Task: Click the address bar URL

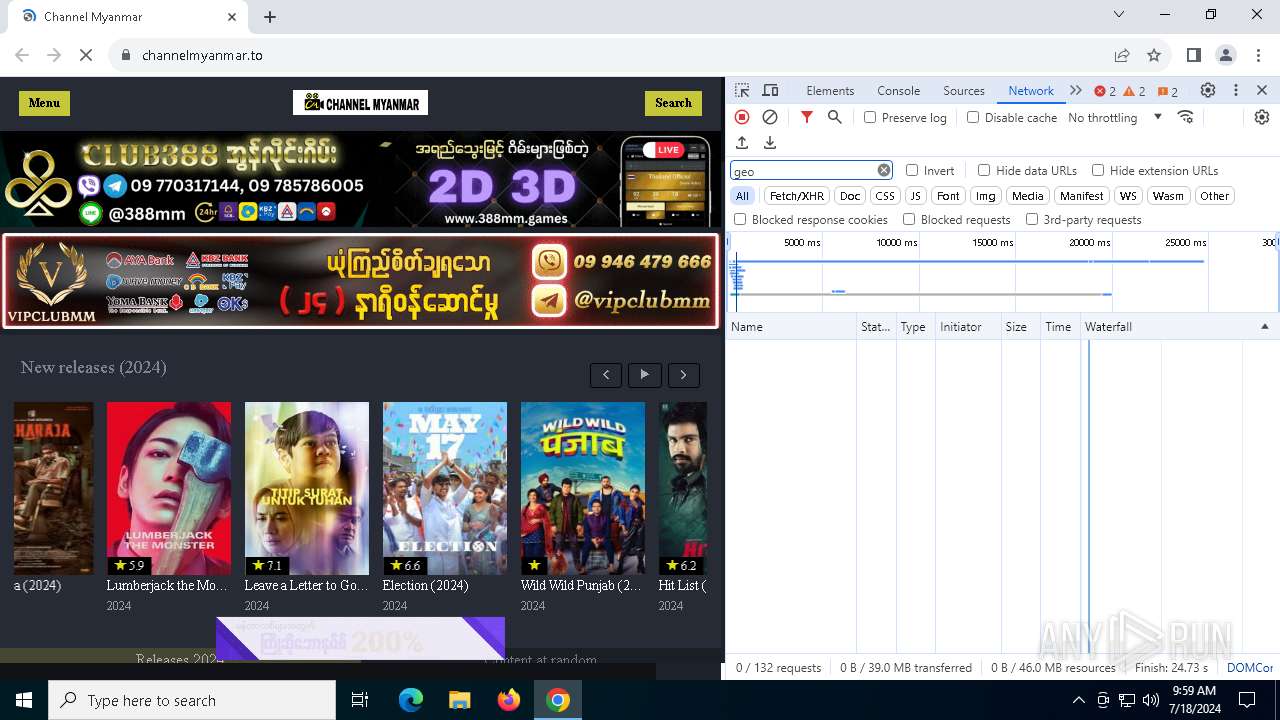Action: click(x=202, y=55)
